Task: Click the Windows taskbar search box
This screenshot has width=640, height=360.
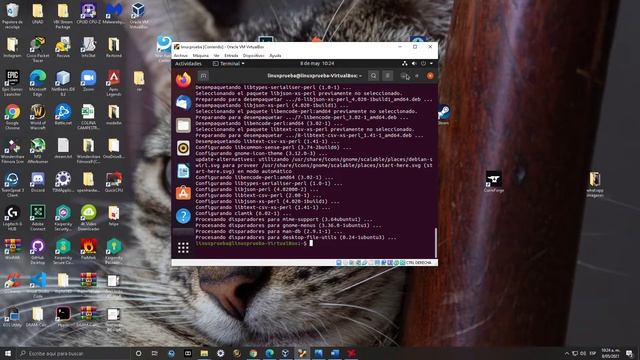Action: 73,353
